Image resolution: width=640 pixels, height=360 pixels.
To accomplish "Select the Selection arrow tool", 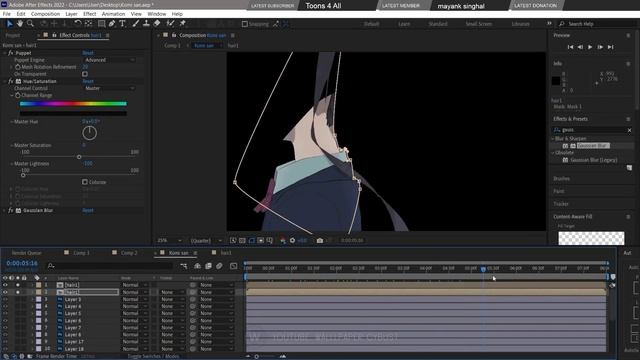I will tap(9, 24).
